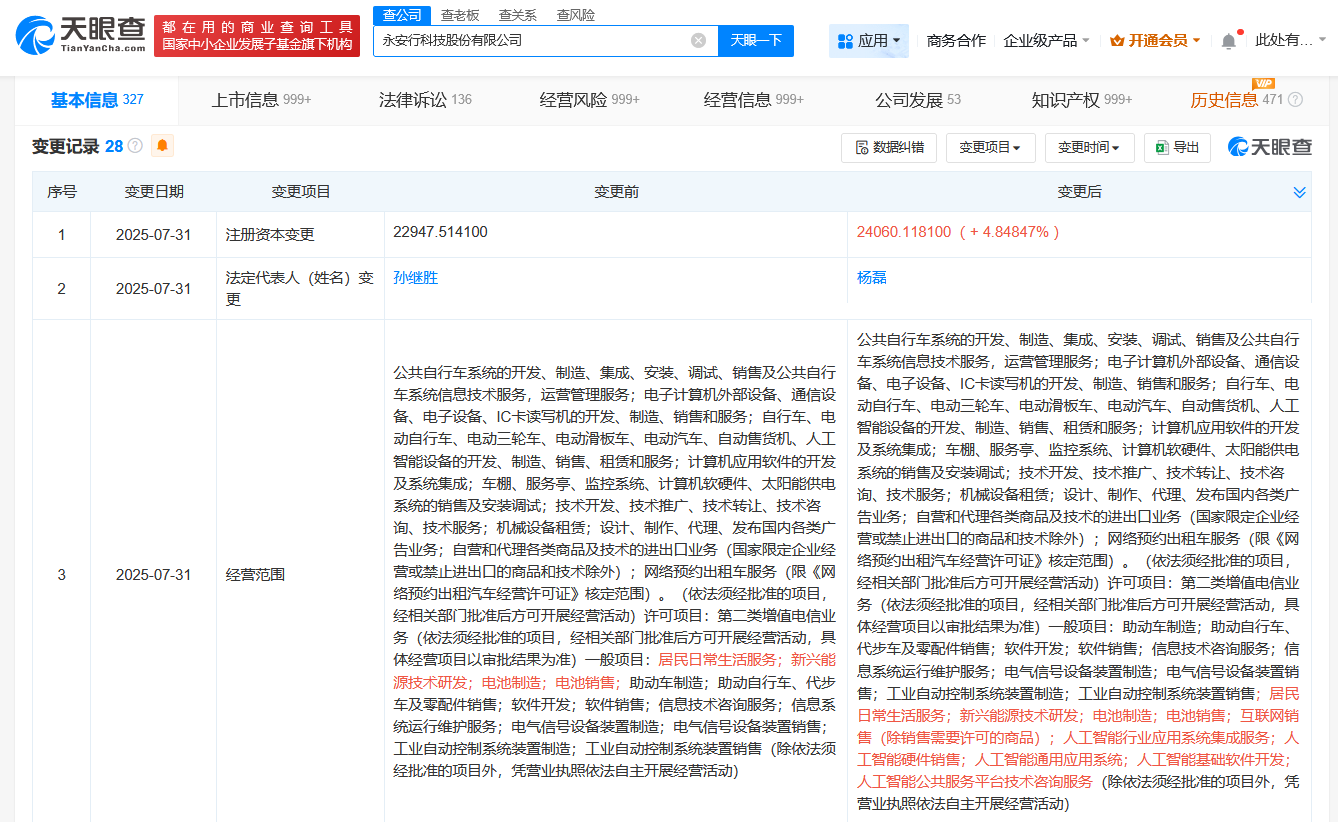This screenshot has width=1338, height=822.
Task: Open the 应用 apps dropdown
Action: point(868,41)
